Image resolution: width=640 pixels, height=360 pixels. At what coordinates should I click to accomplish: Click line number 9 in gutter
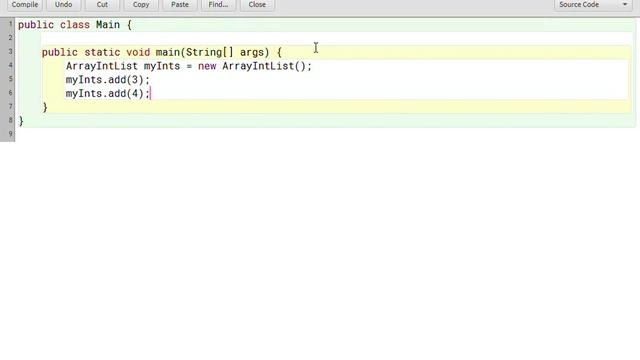11,134
